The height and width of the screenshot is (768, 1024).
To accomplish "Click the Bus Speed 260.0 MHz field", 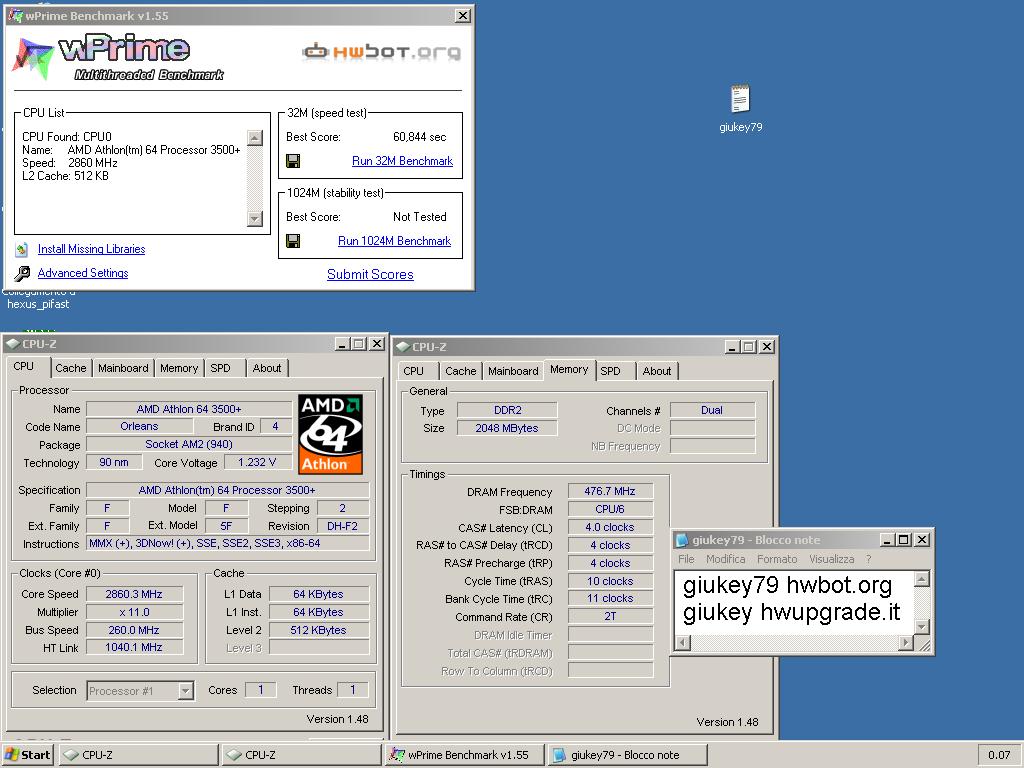I will click(134, 630).
